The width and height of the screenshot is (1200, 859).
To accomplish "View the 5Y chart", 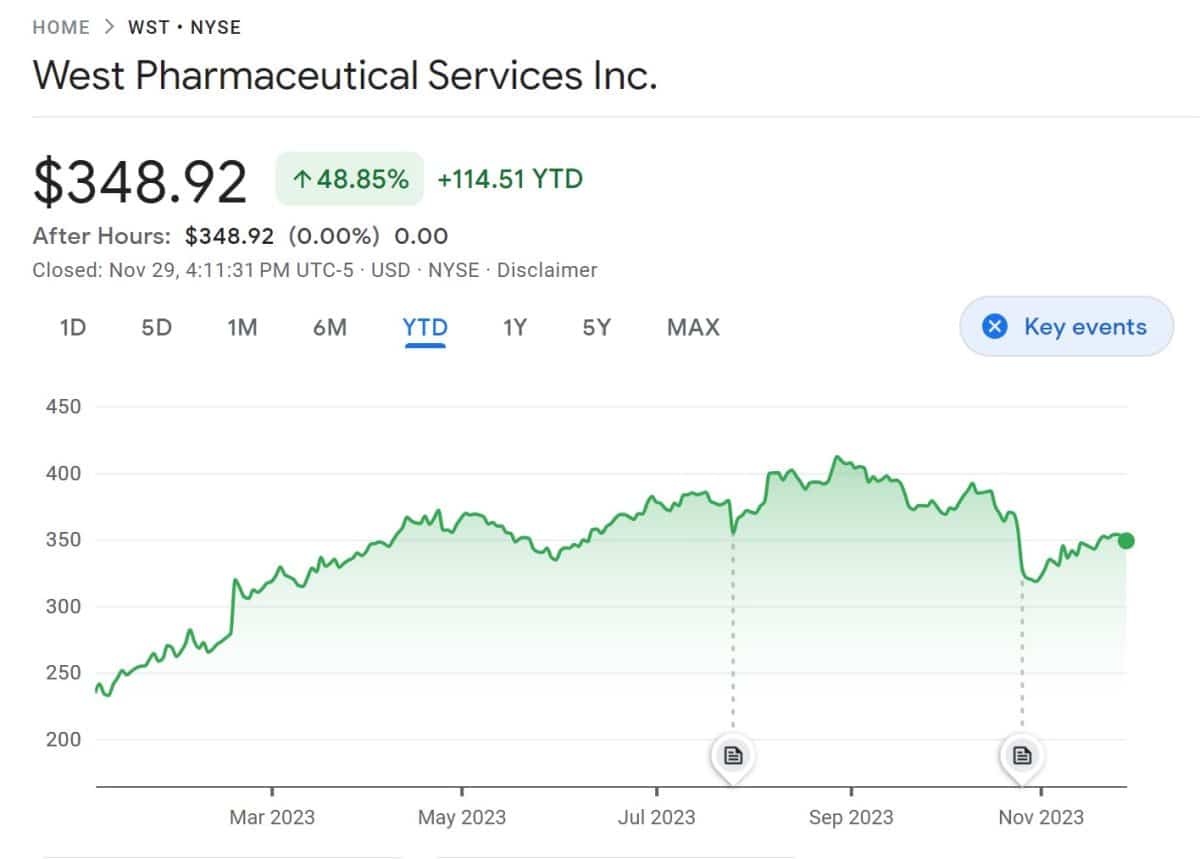I will tap(595, 327).
